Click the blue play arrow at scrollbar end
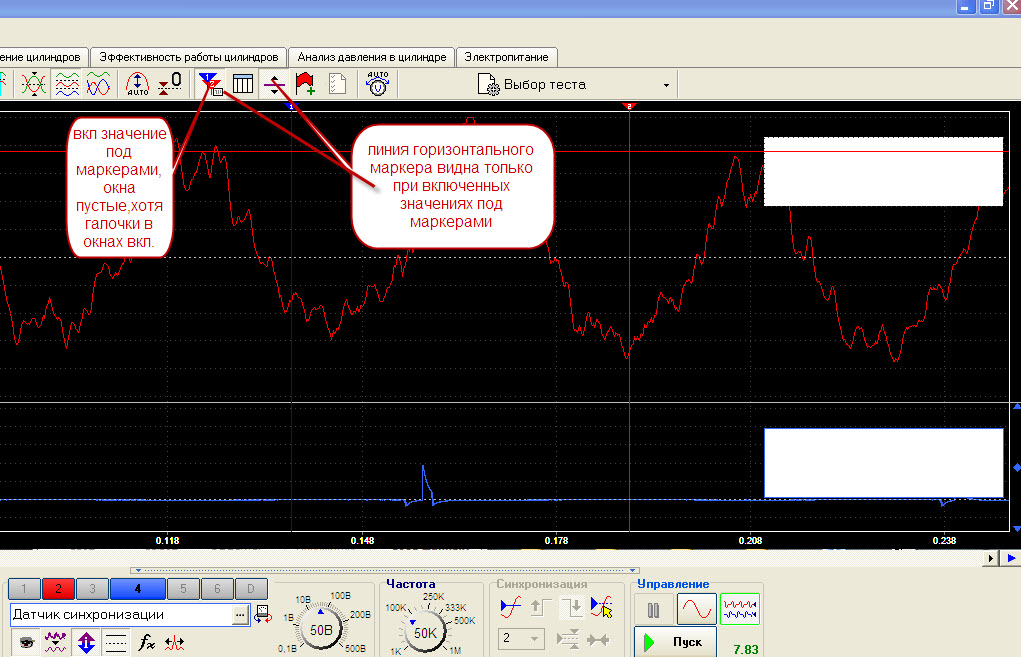This screenshot has width=1021, height=657. (x=1011, y=558)
